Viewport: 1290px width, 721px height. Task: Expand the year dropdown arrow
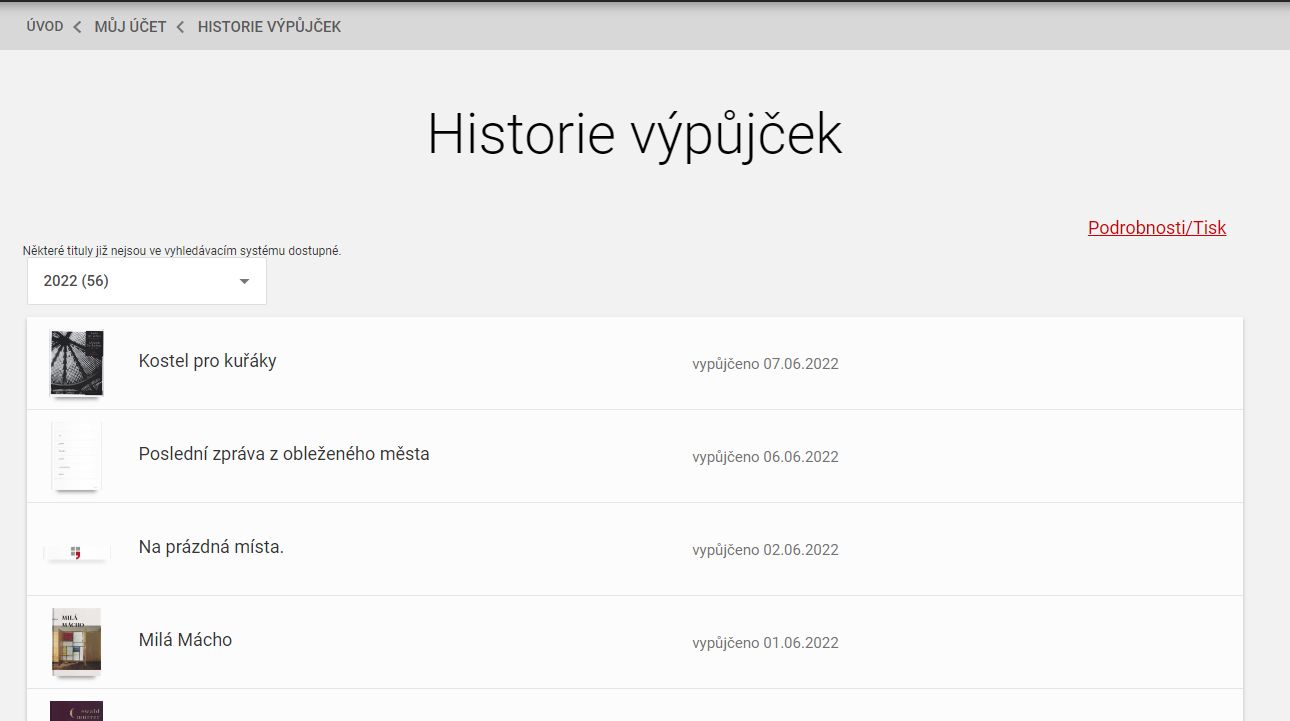pyautogui.click(x=244, y=282)
